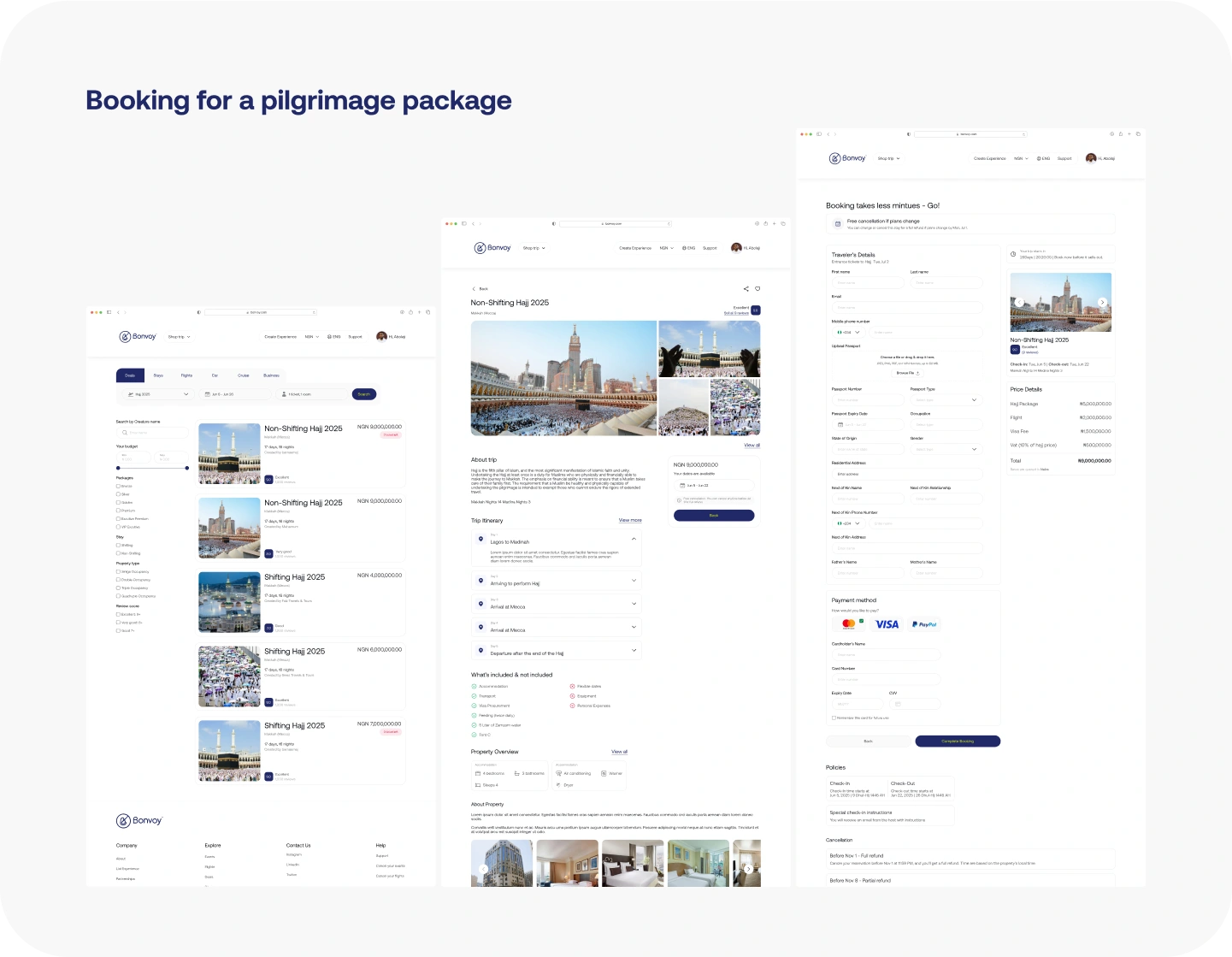Open View more link beside Trip Itinerary

630,520
